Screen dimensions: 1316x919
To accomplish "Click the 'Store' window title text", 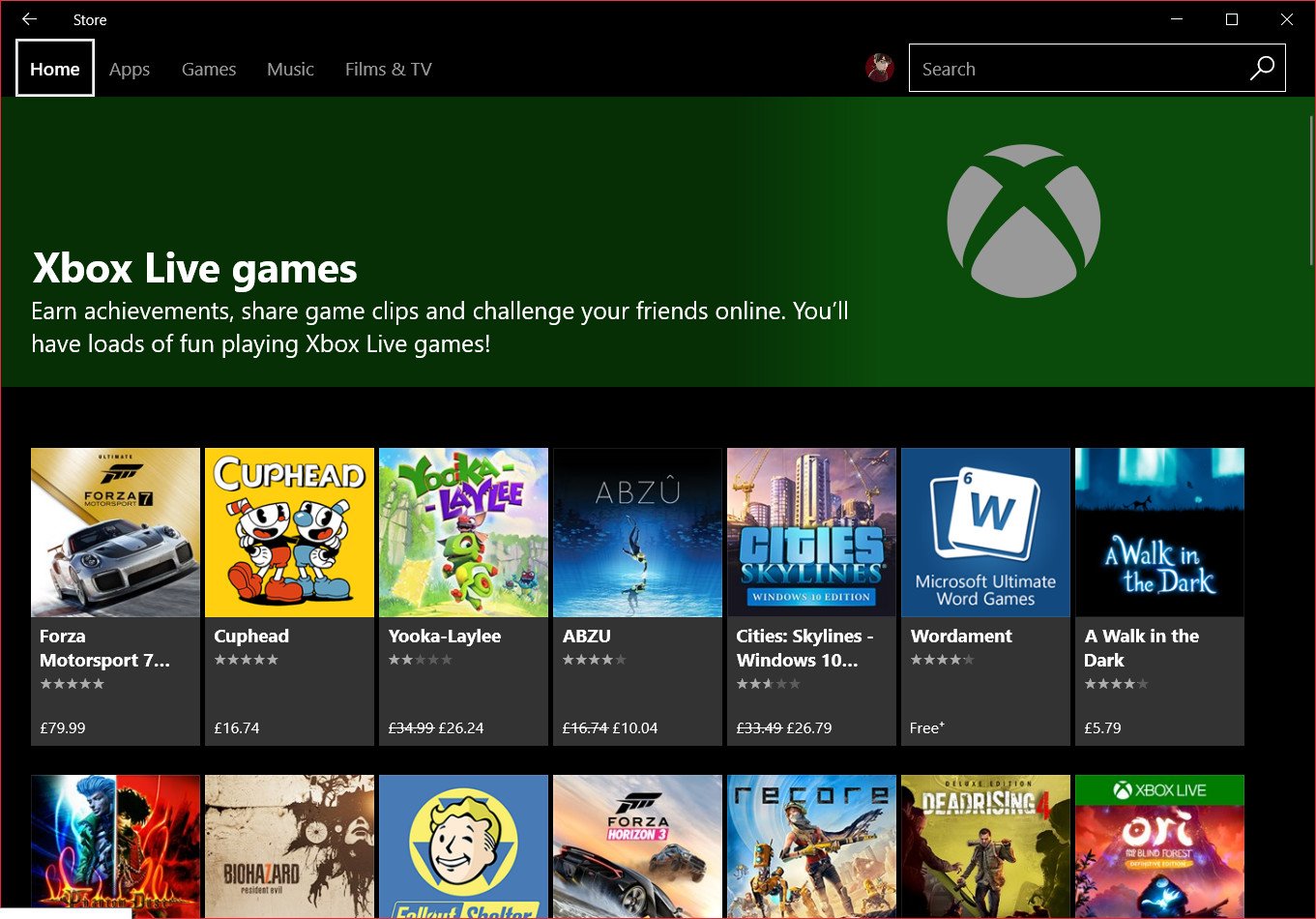I will pyautogui.click(x=90, y=19).
